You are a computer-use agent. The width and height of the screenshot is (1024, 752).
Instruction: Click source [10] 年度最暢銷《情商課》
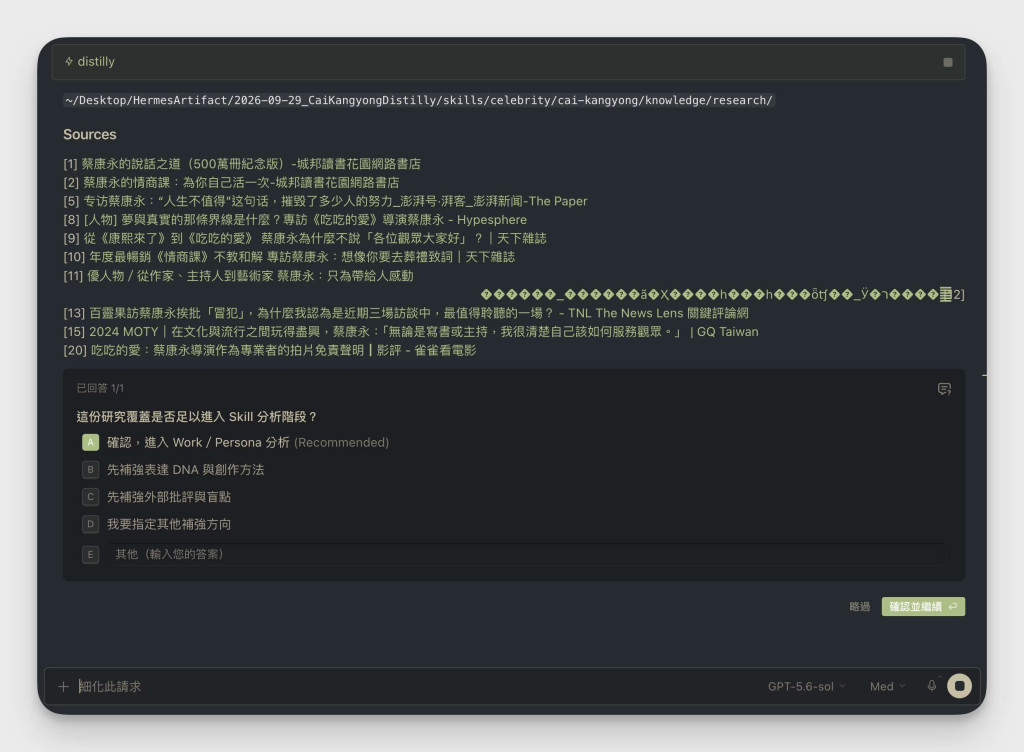pyautogui.click(x=289, y=257)
